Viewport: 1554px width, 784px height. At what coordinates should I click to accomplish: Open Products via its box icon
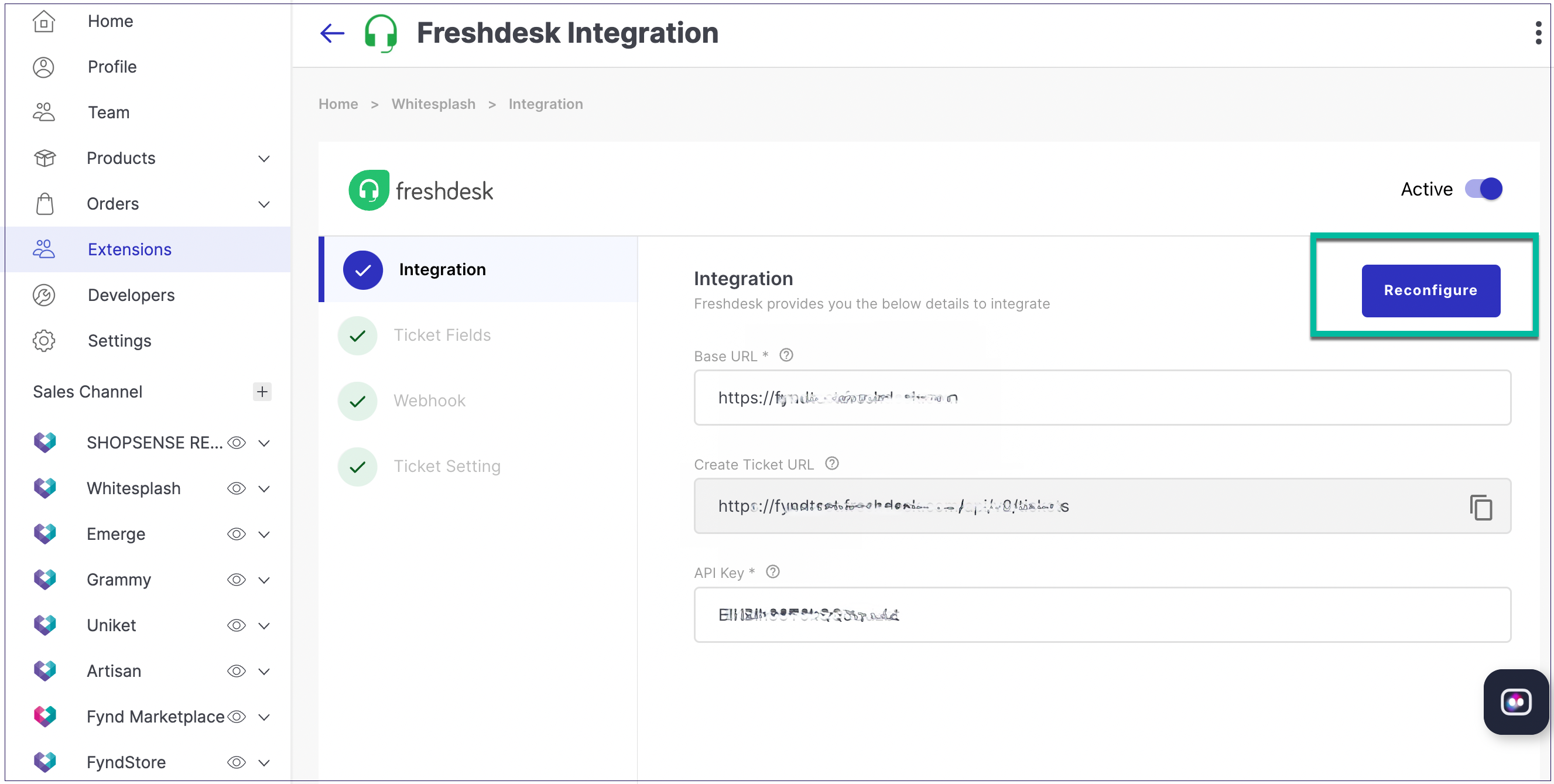[x=43, y=158]
